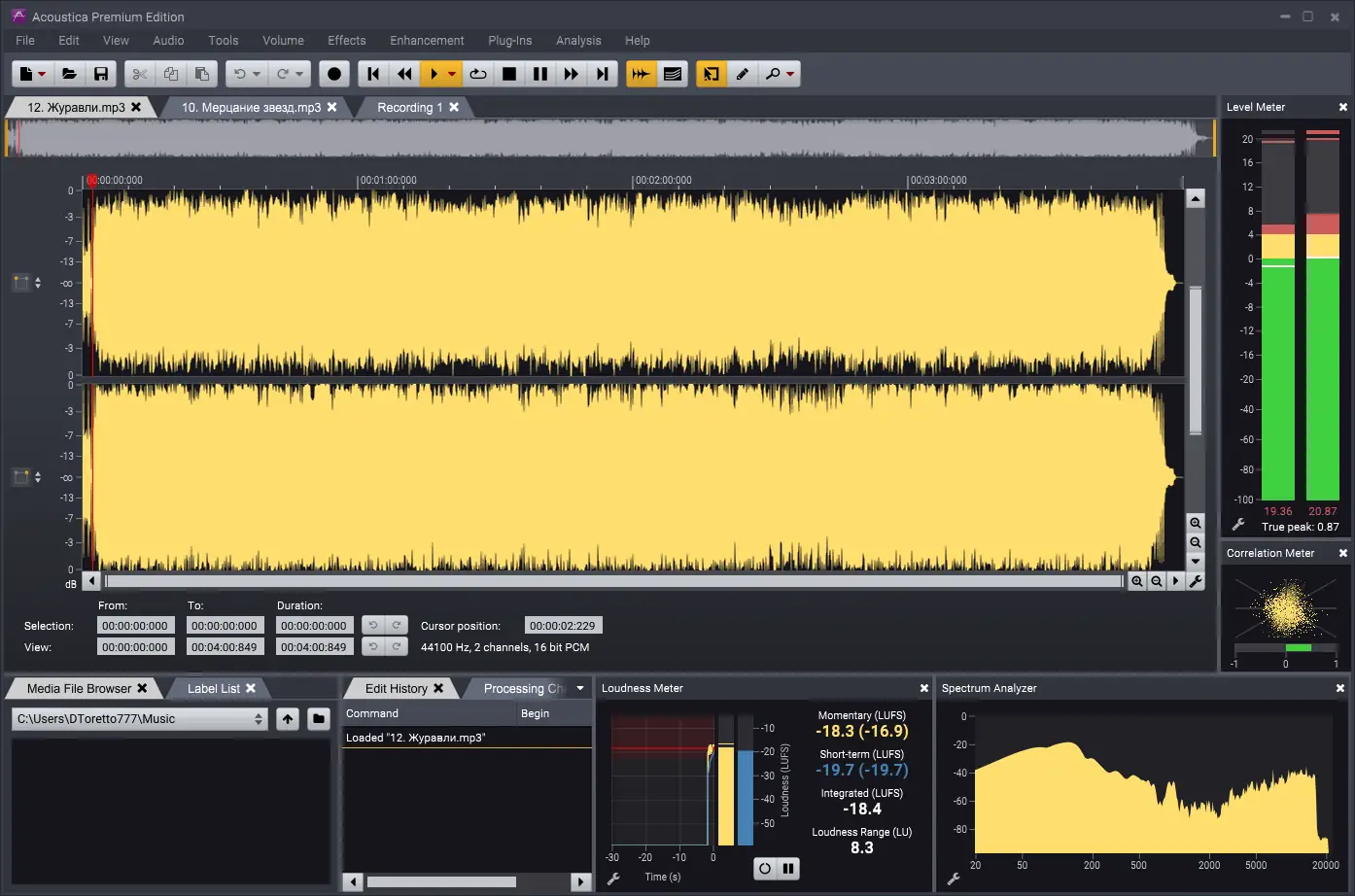Open the Analysis menu
The height and width of the screenshot is (896, 1355).
click(x=578, y=41)
